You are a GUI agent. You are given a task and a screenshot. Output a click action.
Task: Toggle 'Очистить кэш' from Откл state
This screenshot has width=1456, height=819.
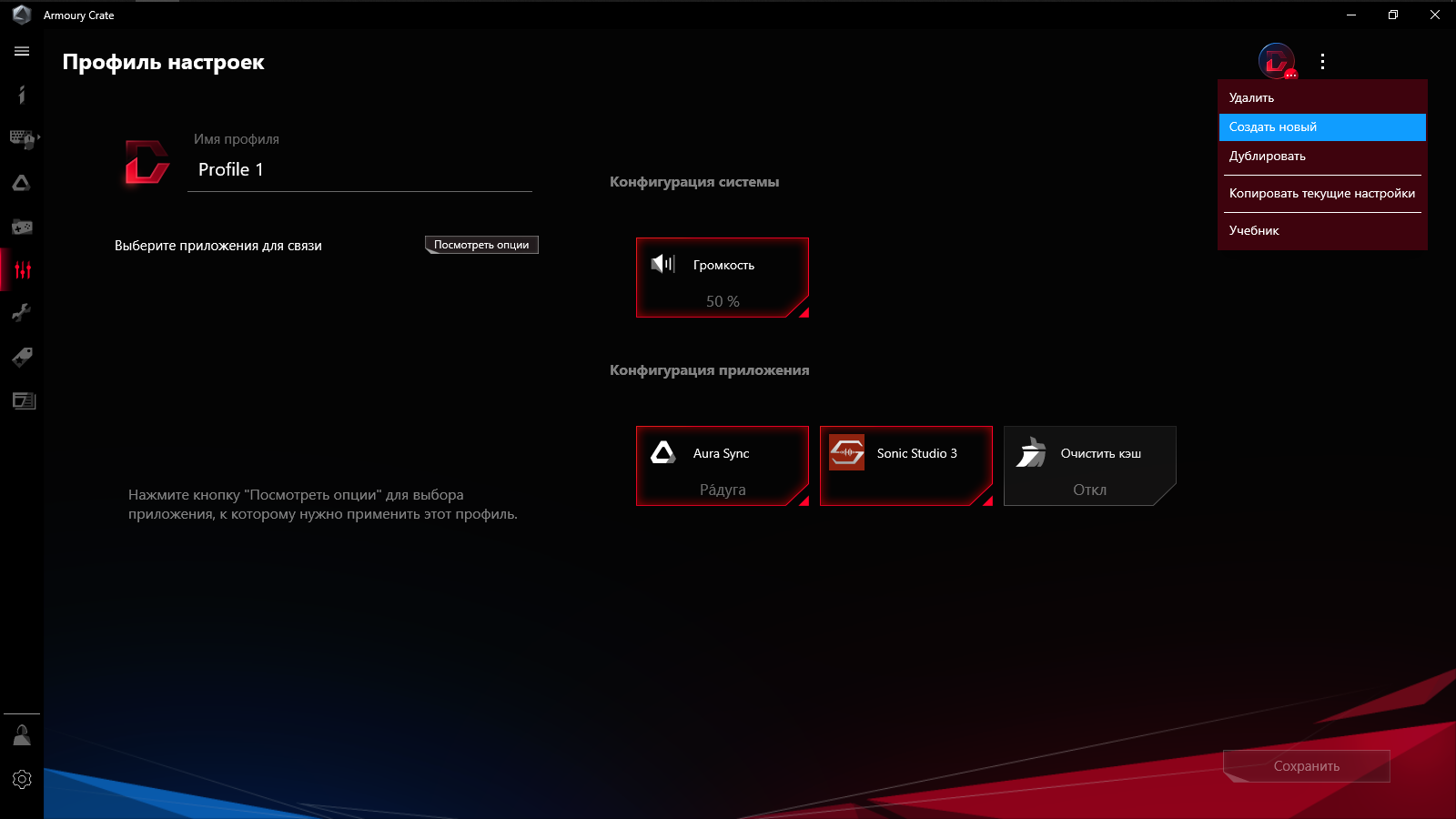[1089, 466]
